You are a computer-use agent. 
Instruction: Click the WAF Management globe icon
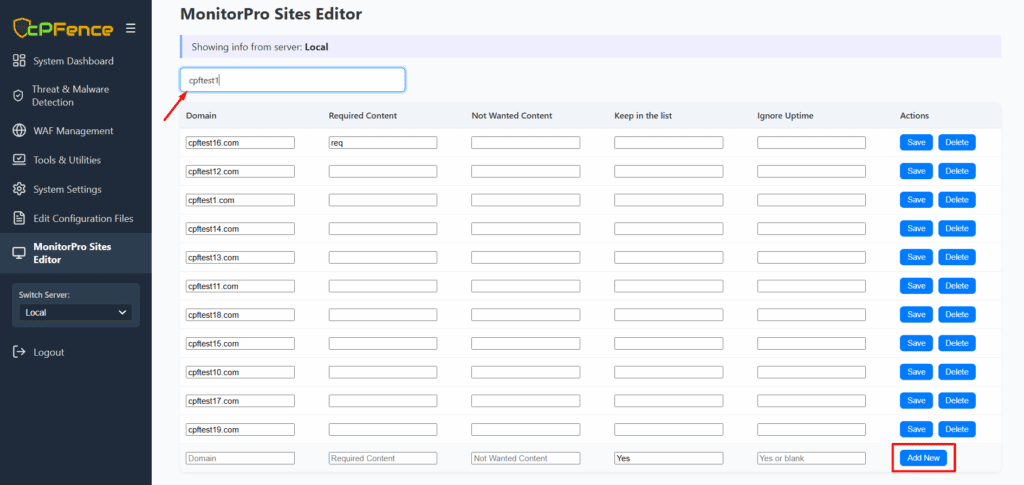coord(18,131)
